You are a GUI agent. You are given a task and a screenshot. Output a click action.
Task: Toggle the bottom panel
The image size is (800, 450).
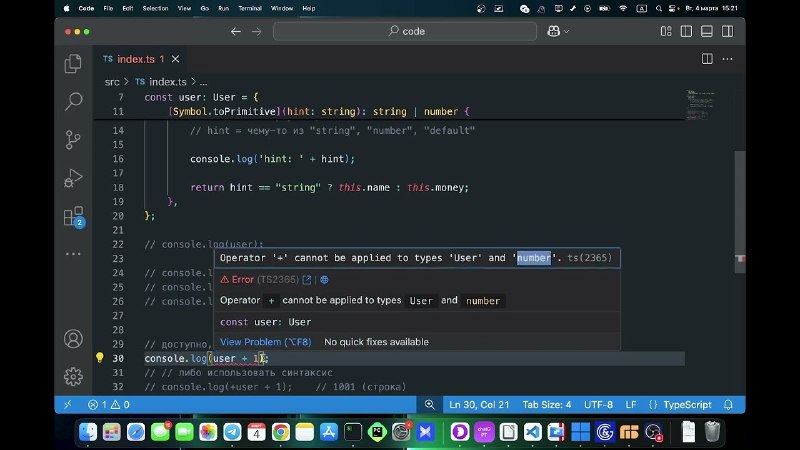pyautogui.click(x=707, y=32)
